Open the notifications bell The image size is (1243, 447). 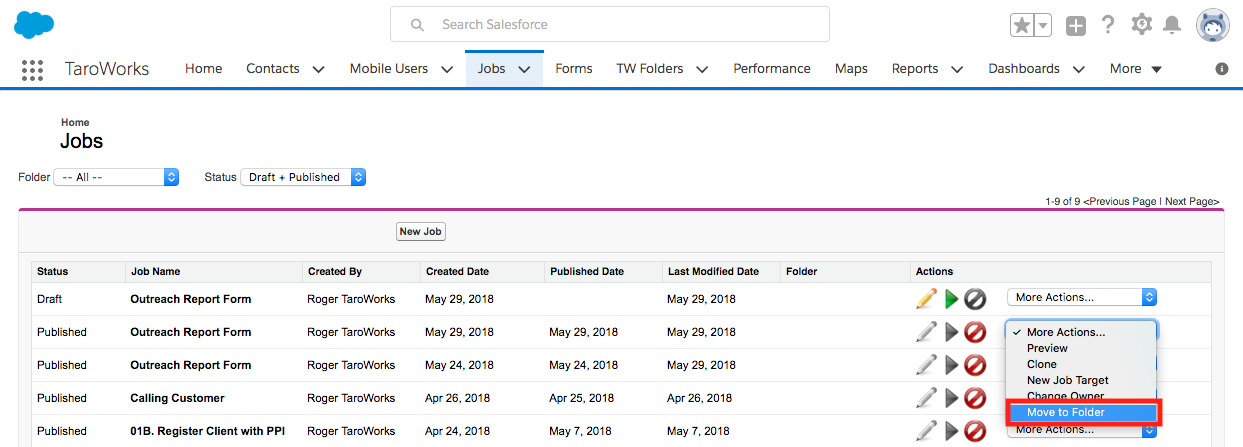point(1172,25)
